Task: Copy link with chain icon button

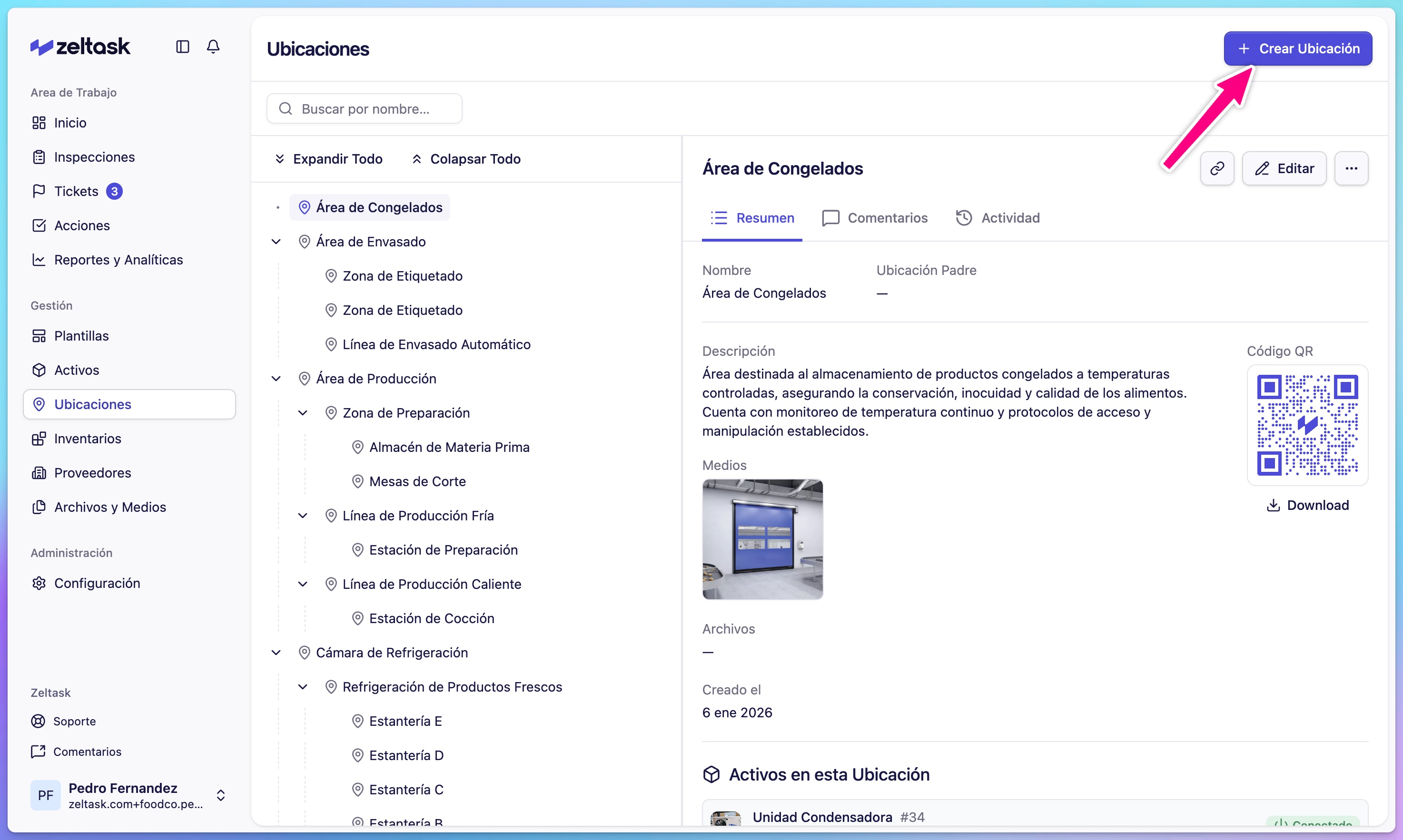Action: tap(1217, 168)
